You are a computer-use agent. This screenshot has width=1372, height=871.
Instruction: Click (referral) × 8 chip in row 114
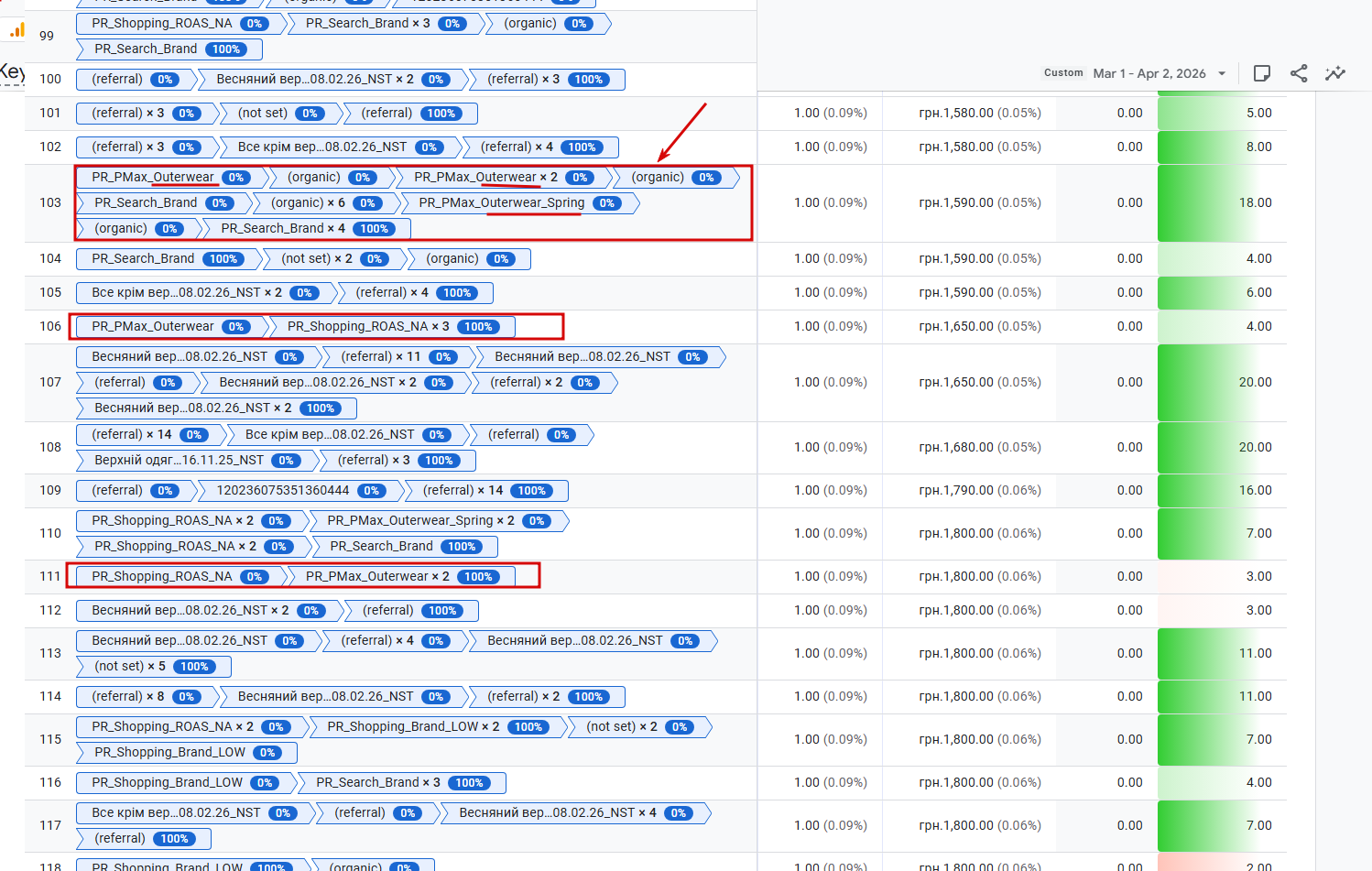pos(147,697)
